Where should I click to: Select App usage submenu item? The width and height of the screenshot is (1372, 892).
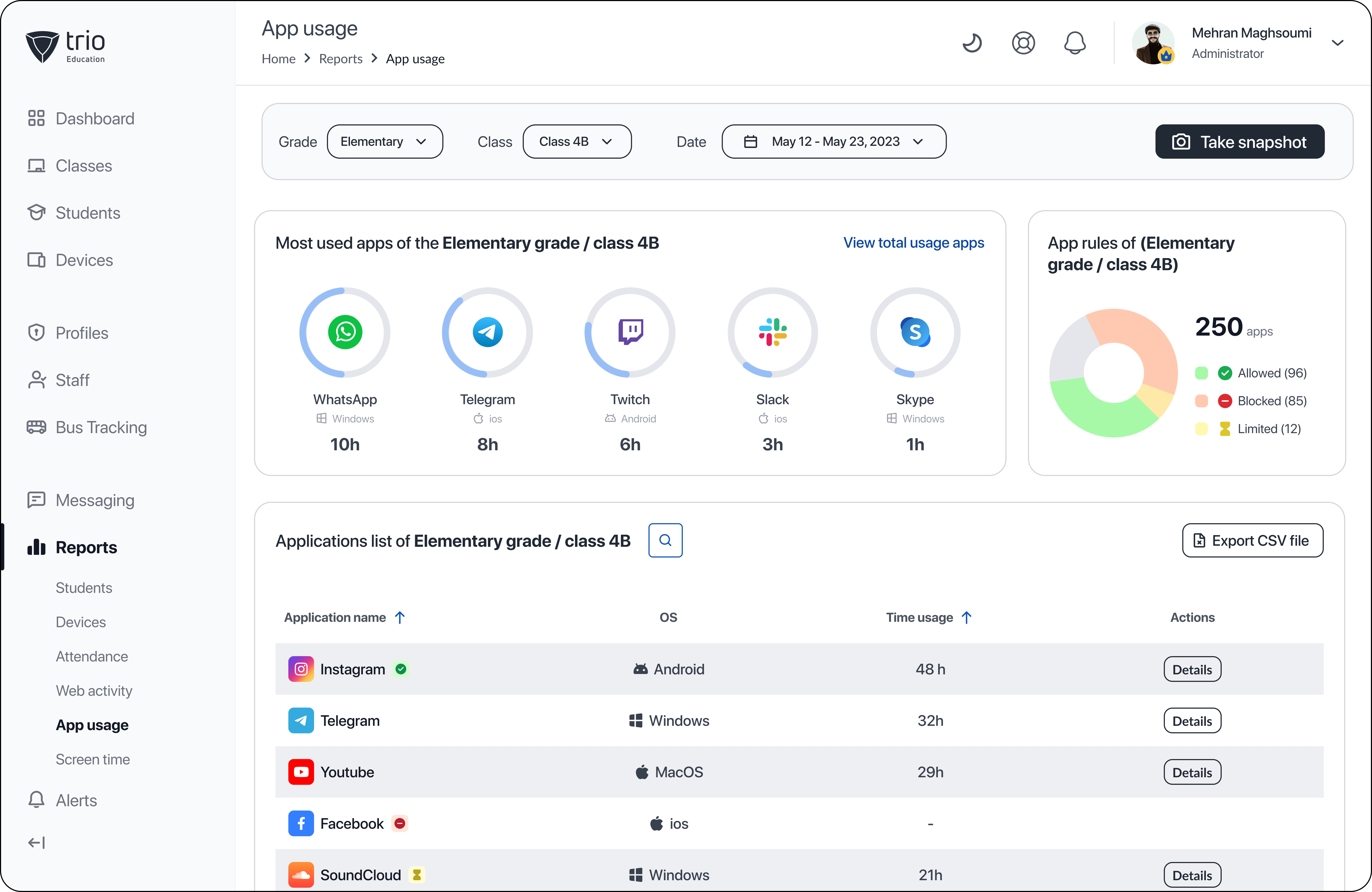tap(92, 725)
